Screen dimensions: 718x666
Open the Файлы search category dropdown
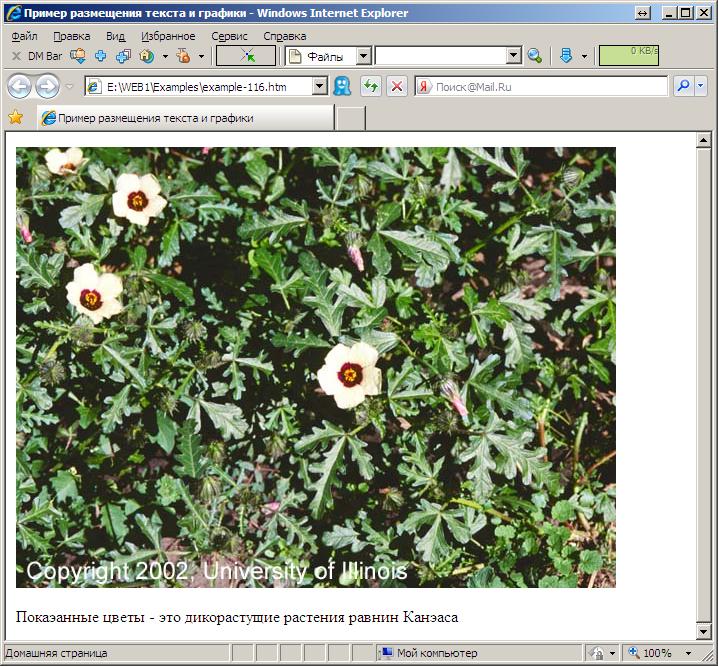point(364,56)
